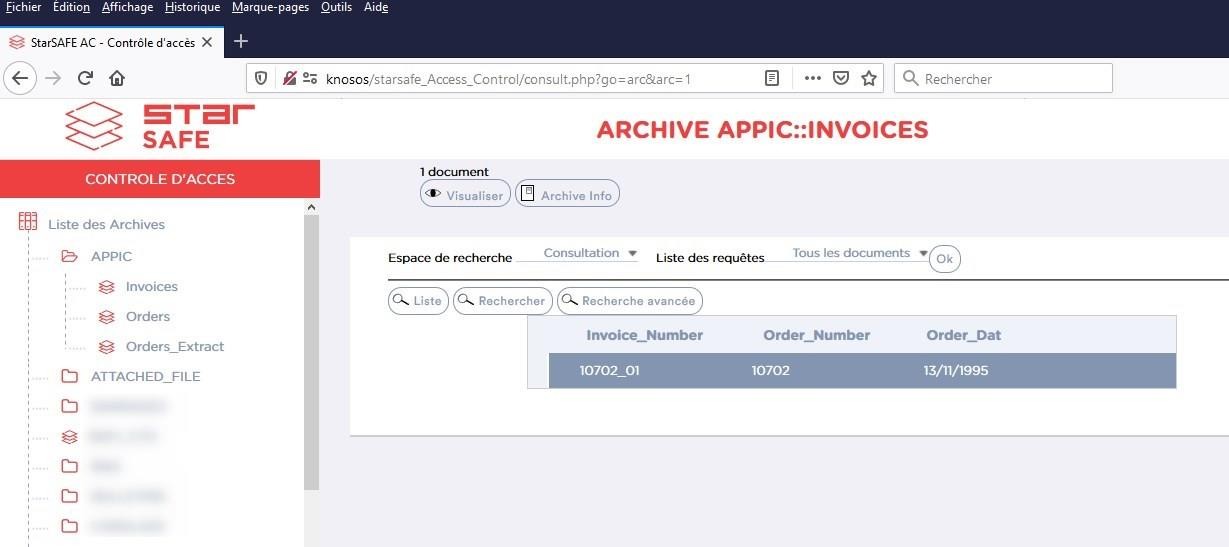Click the Invoices archive stack icon
This screenshot has height=547, width=1229.
(106, 287)
